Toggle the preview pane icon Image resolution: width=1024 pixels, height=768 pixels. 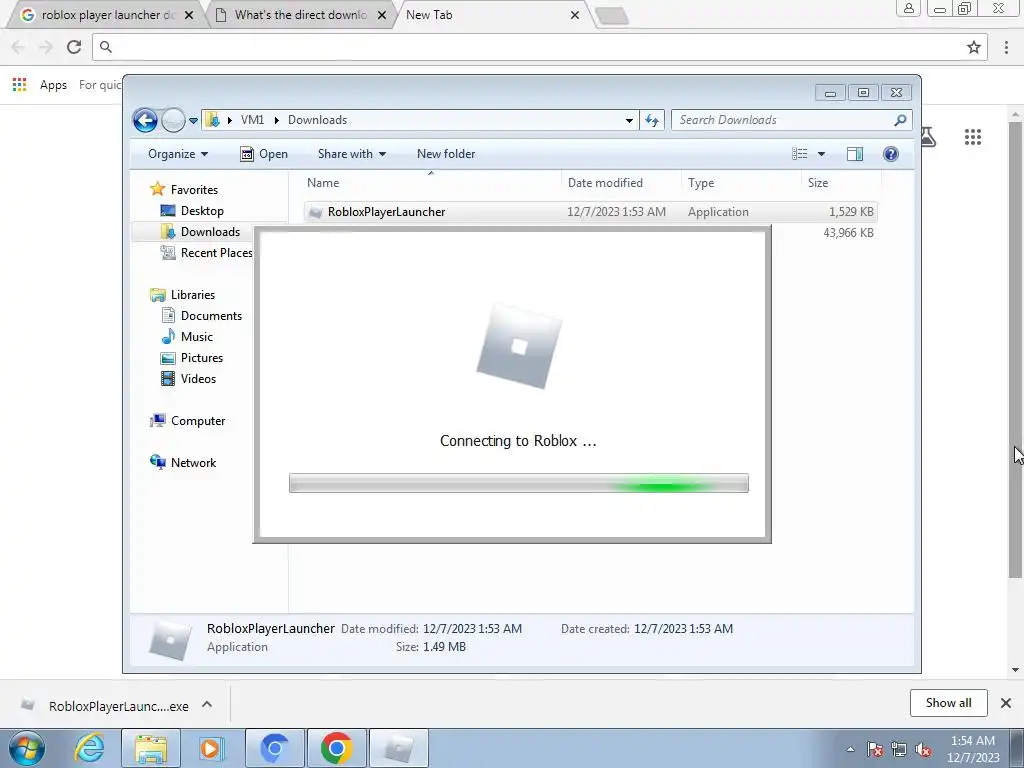pyautogui.click(x=855, y=154)
